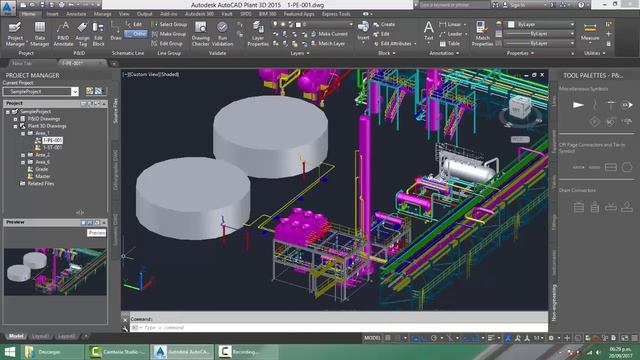
Task: Open the AutoCAD application menu logo
Action: (8, 8)
